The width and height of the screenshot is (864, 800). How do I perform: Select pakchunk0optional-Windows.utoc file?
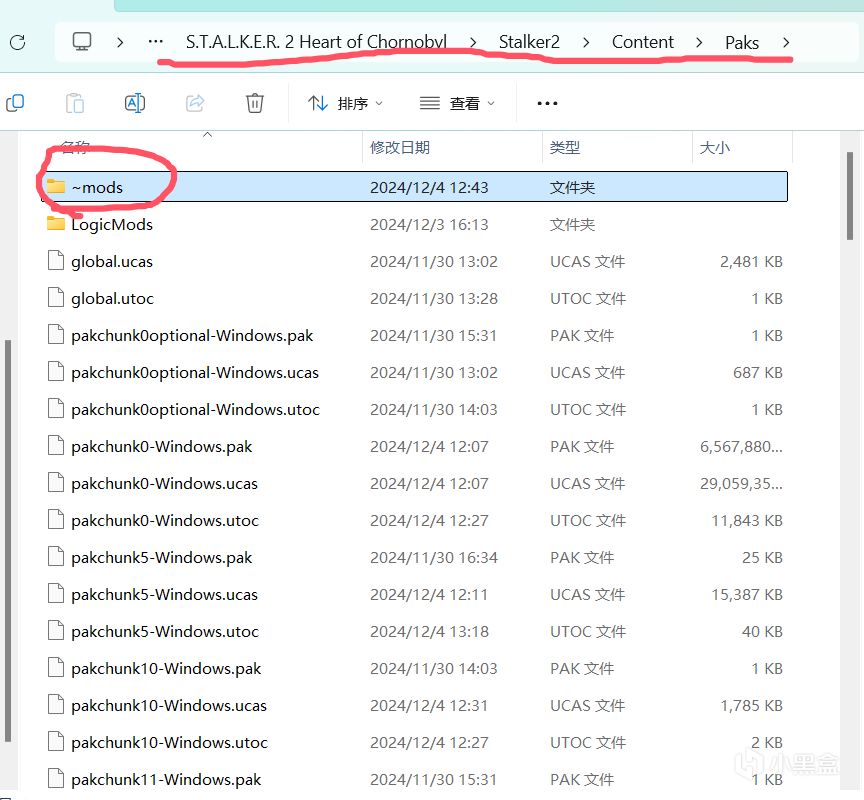(414, 409)
